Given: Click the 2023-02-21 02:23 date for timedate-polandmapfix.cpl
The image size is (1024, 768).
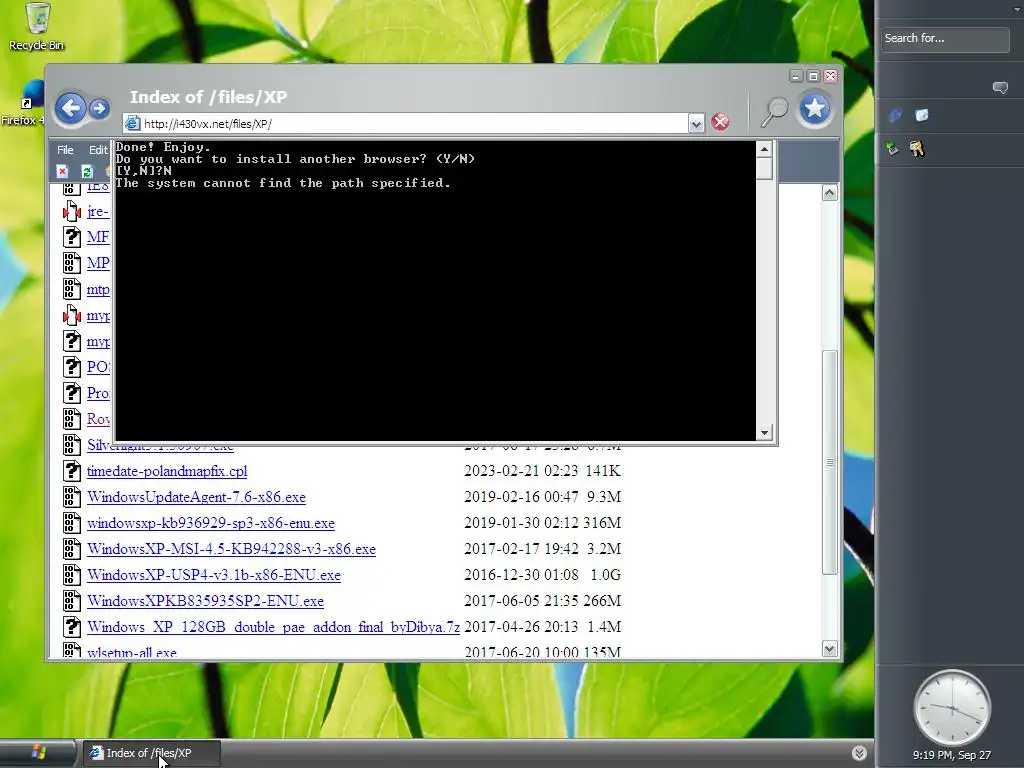Looking at the screenshot, I should tap(520, 471).
